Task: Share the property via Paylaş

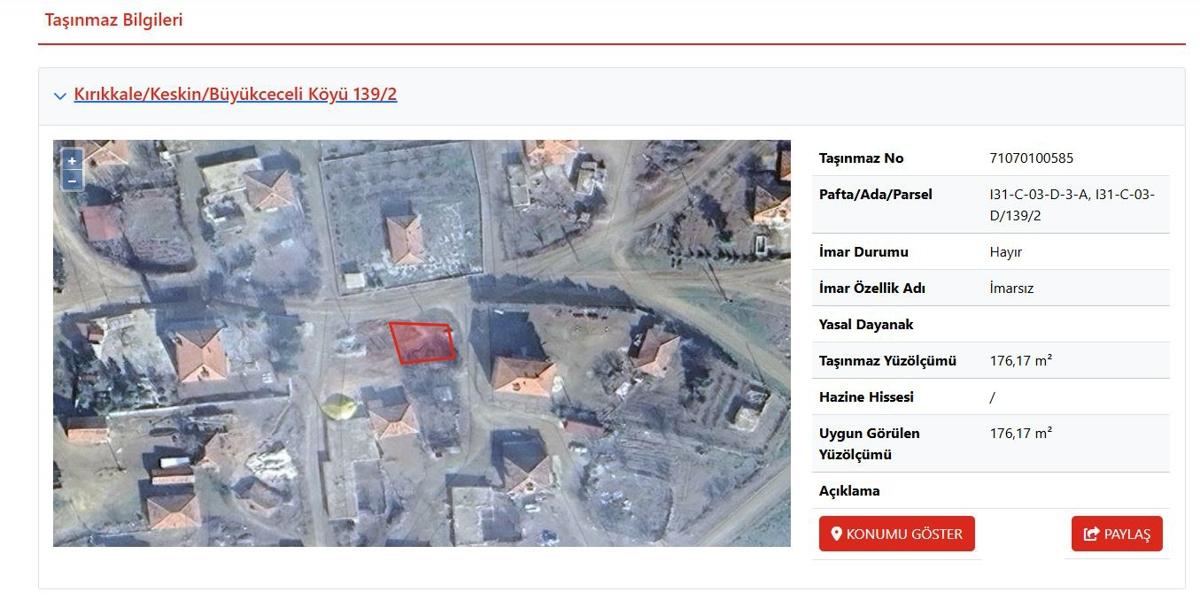Action: (1117, 534)
